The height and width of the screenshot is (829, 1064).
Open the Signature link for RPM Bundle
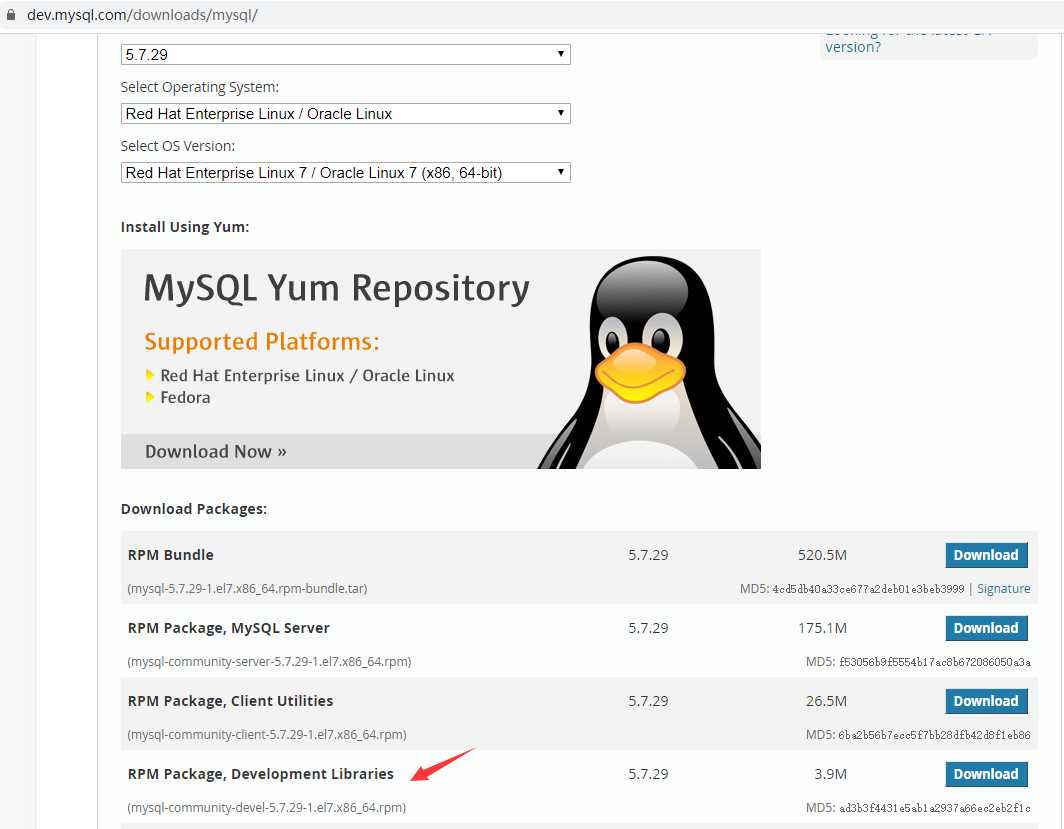coord(1004,588)
